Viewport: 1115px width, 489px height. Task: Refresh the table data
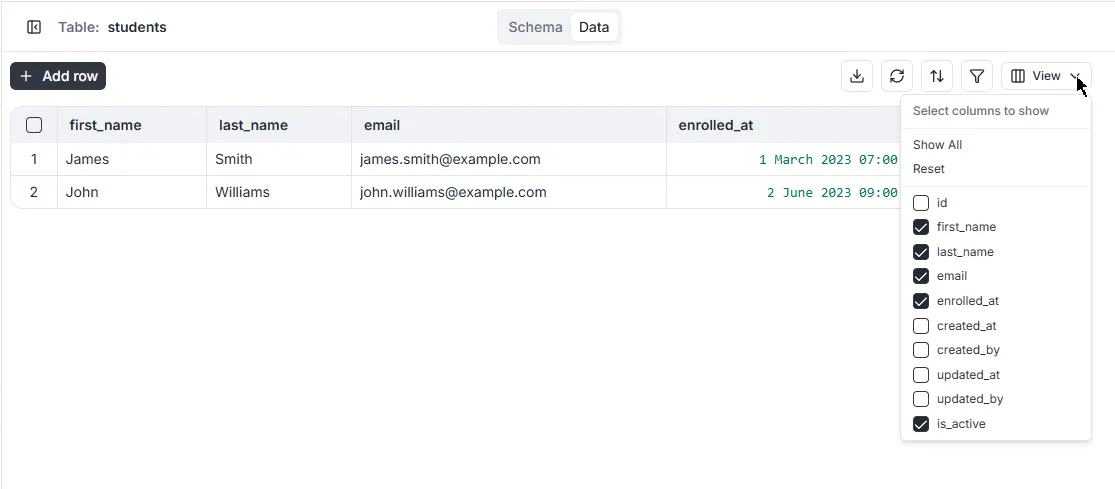[x=897, y=76]
